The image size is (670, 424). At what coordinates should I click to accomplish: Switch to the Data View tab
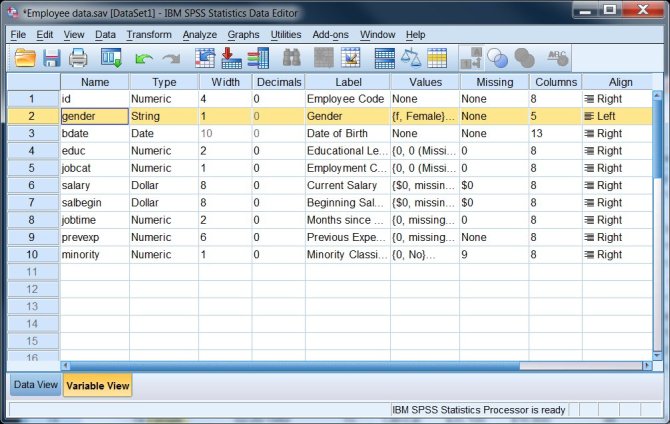[x=36, y=385]
